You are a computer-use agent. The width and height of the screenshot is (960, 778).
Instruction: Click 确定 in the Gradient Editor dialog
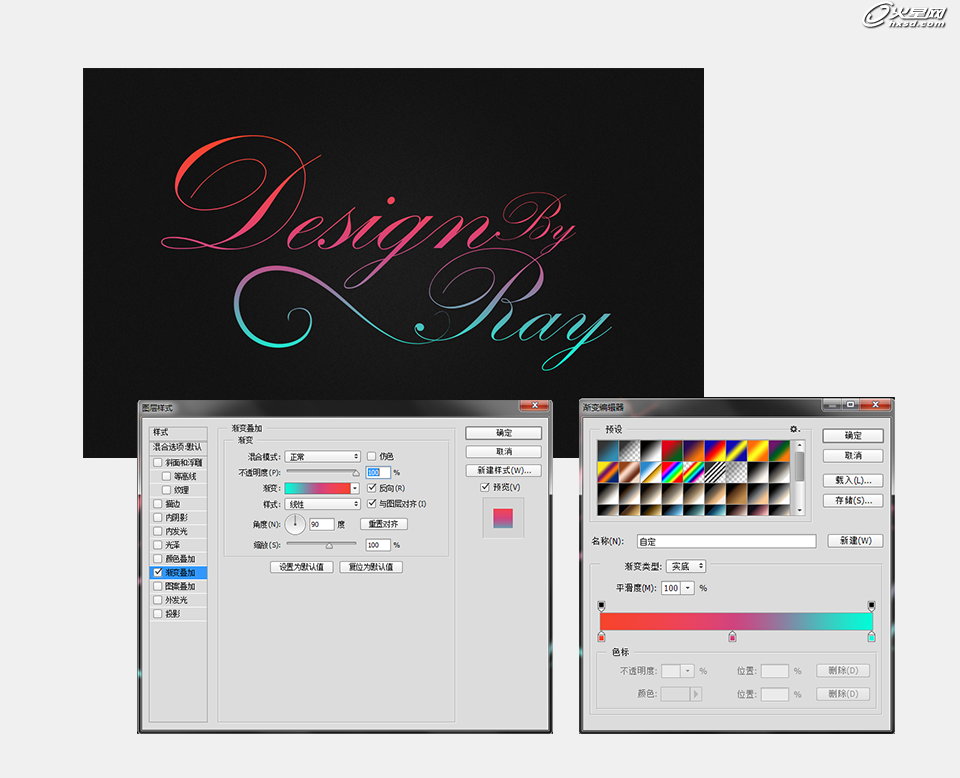[853, 435]
